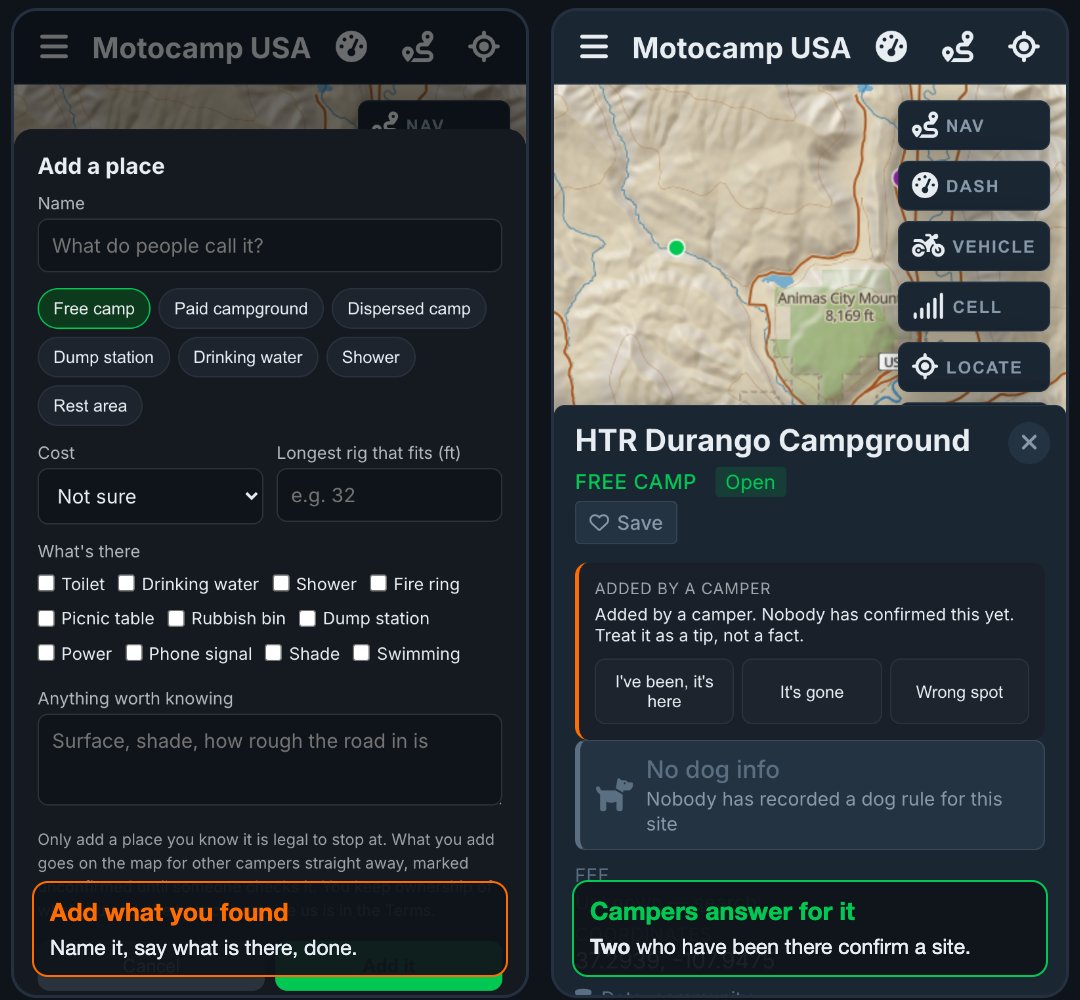The image size is (1080, 1000).
Task: Click the Animas City Mountain map label
Action: coord(838,306)
